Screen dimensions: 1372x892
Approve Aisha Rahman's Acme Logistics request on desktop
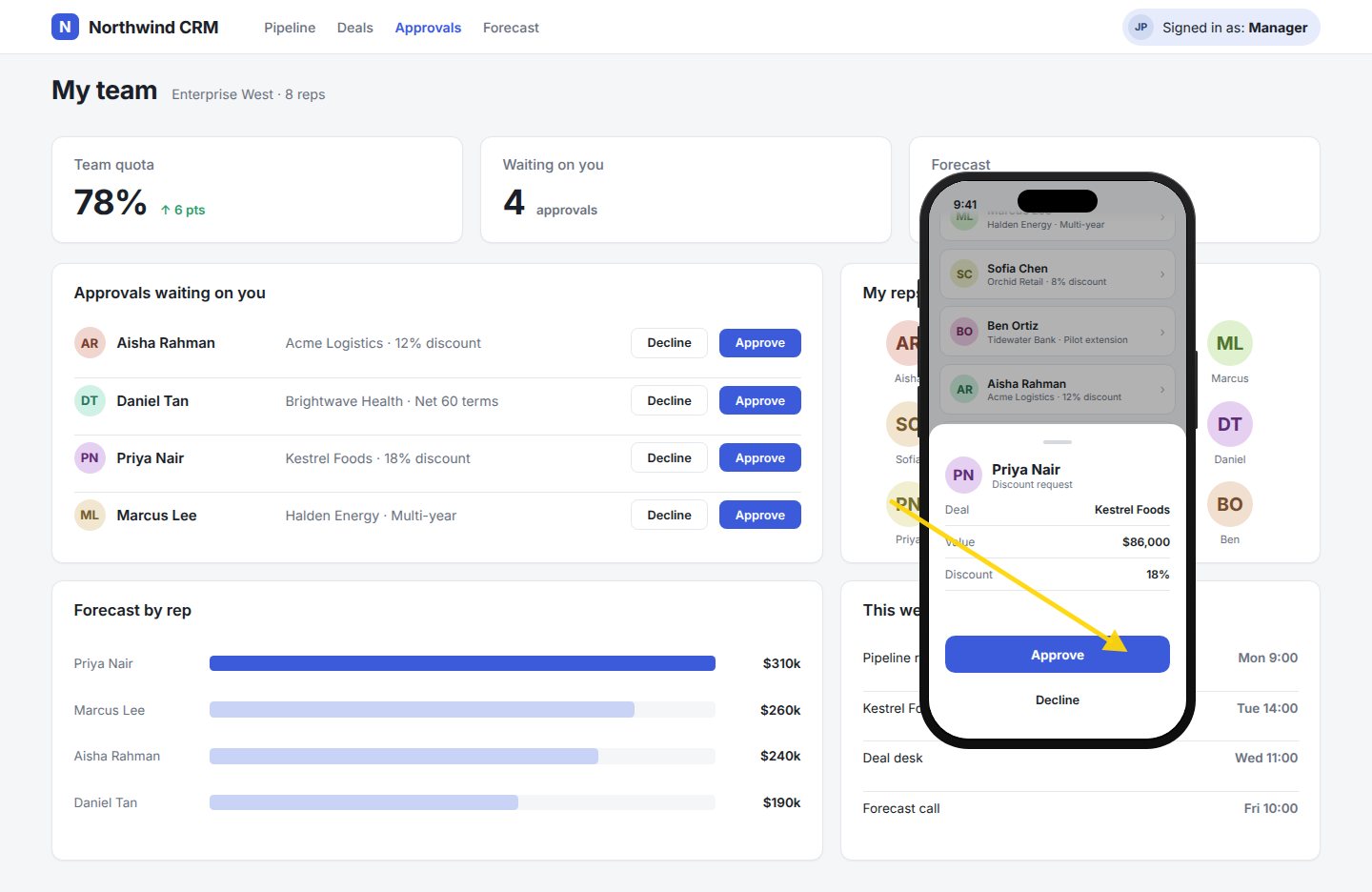pyautogui.click(x=760, y=343)
